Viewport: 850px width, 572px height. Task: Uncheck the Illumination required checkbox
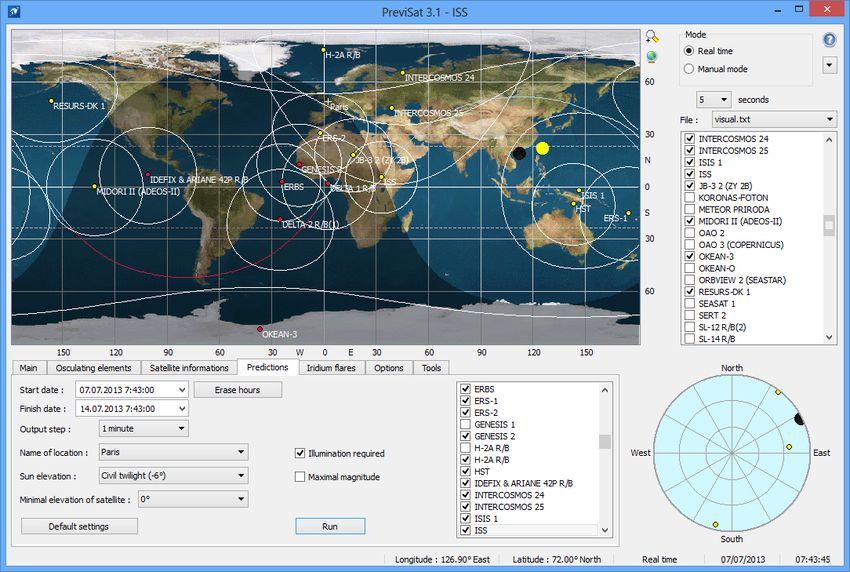pos(300,454)
